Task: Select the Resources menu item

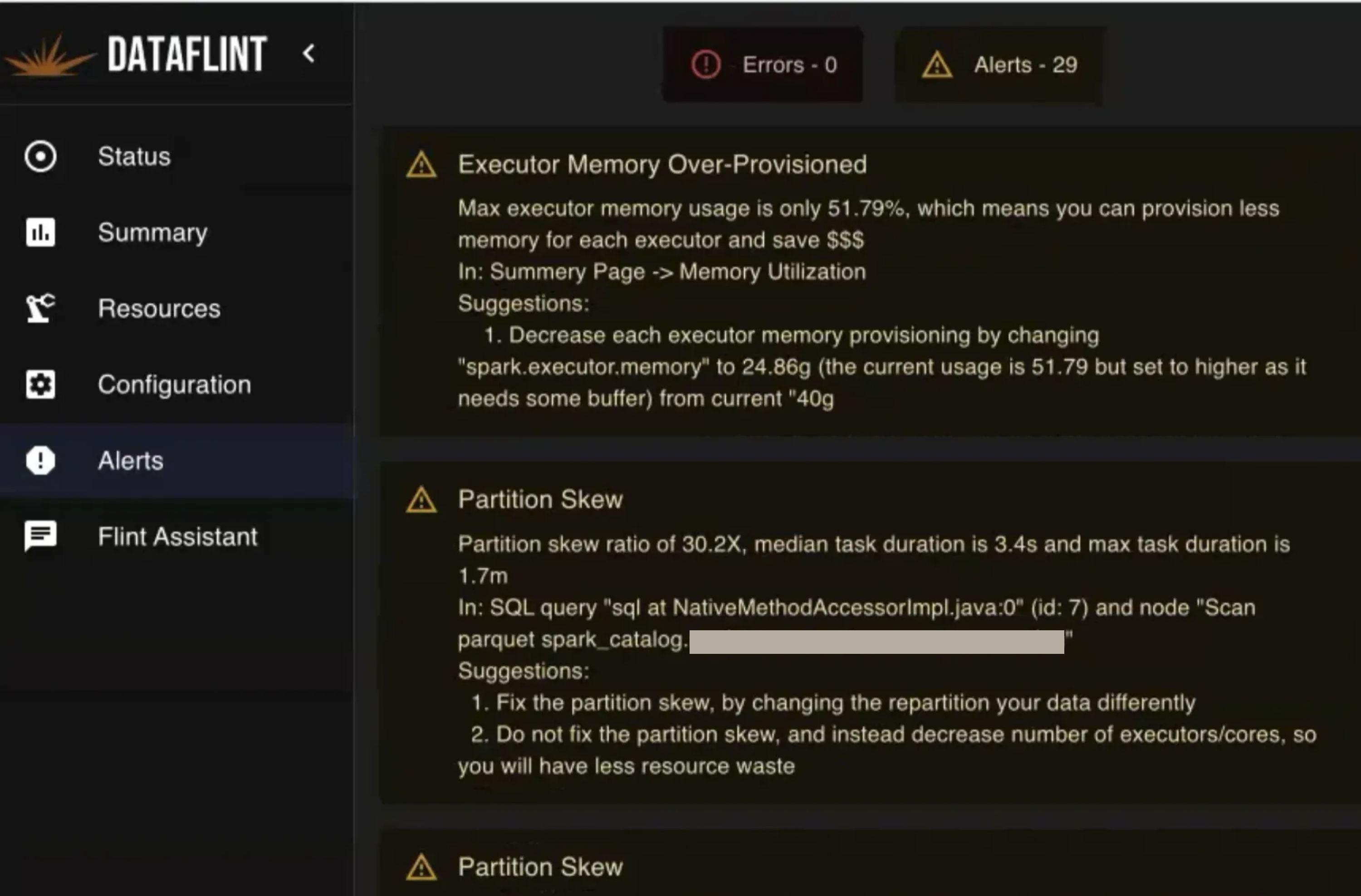Action: [x=176, y=308]
